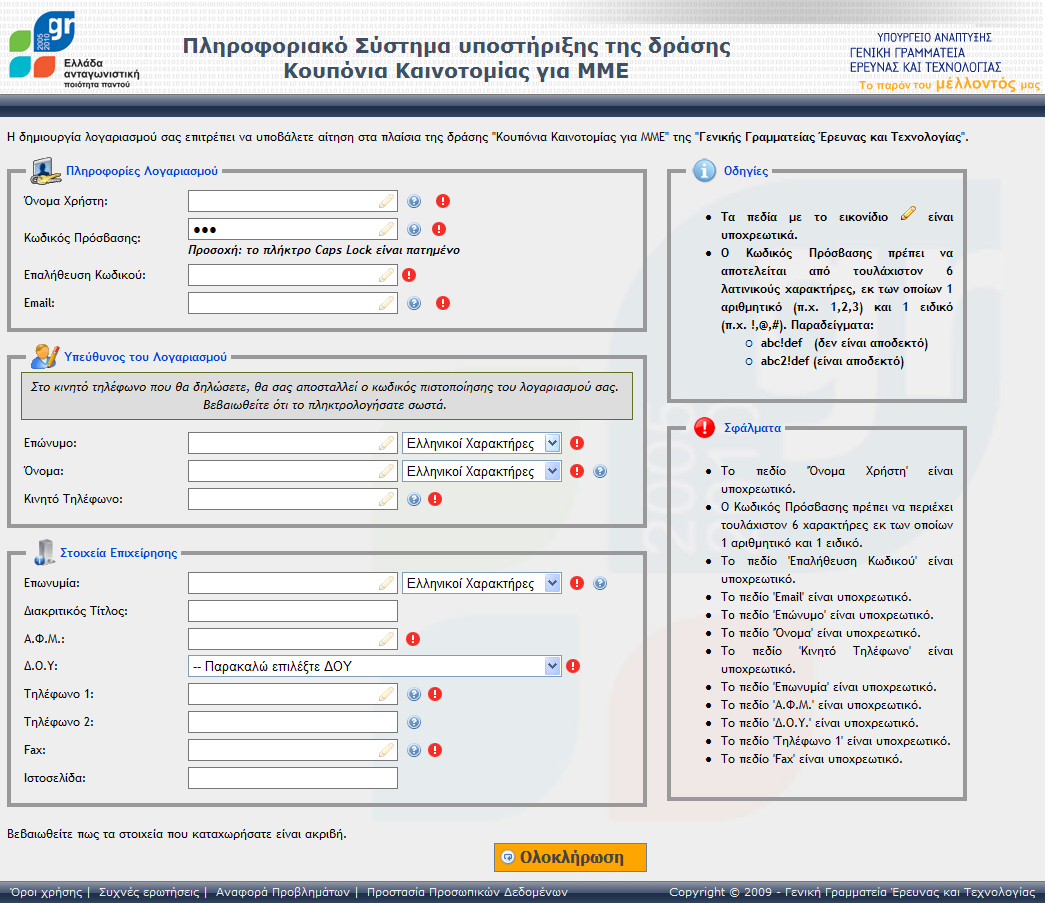Click the help icon beside Όνομα Χρήστη
Screen dimensions: 1045x903
click(x=414, y=201)
